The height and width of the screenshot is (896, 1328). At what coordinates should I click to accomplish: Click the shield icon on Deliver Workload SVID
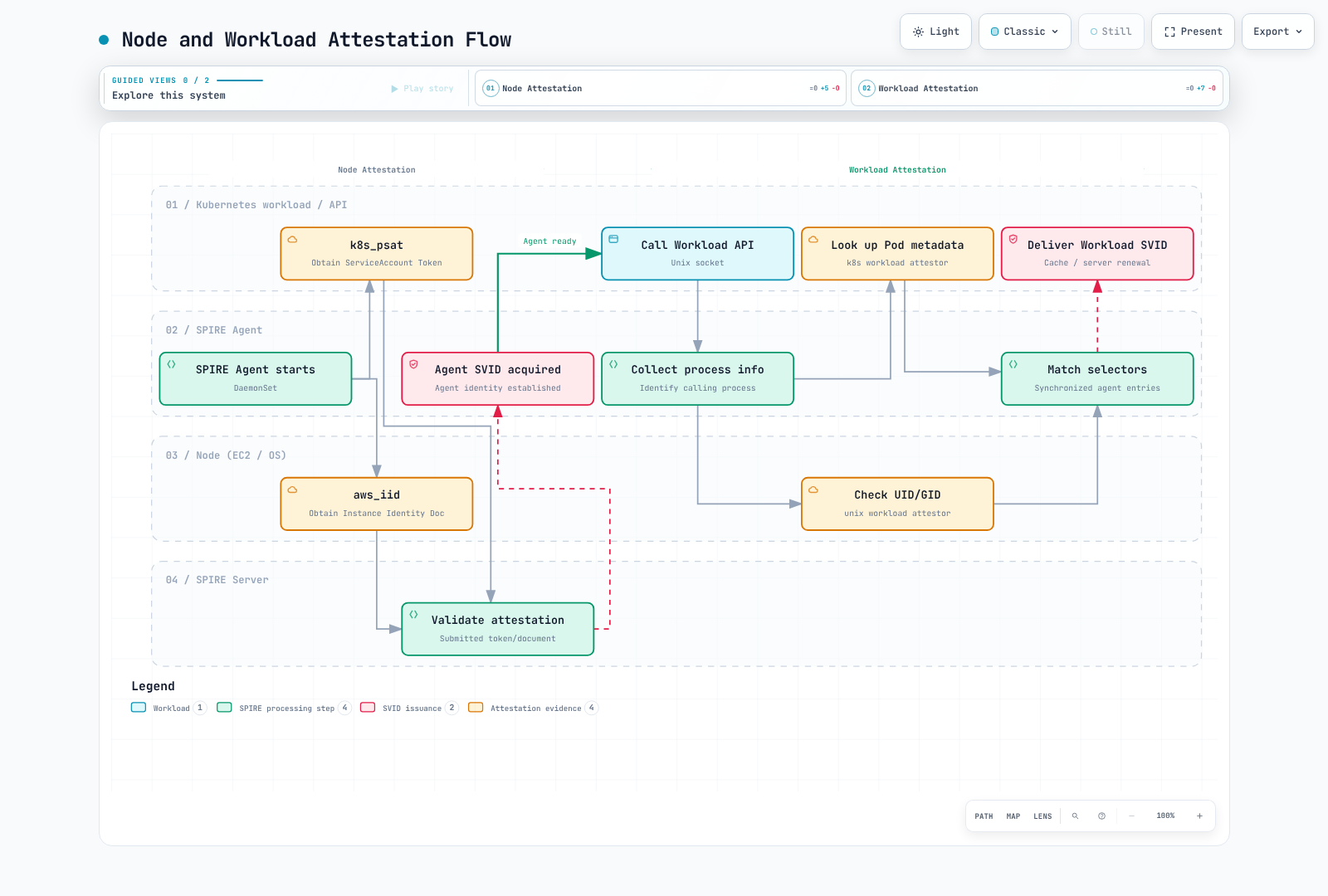[1013, 239]
